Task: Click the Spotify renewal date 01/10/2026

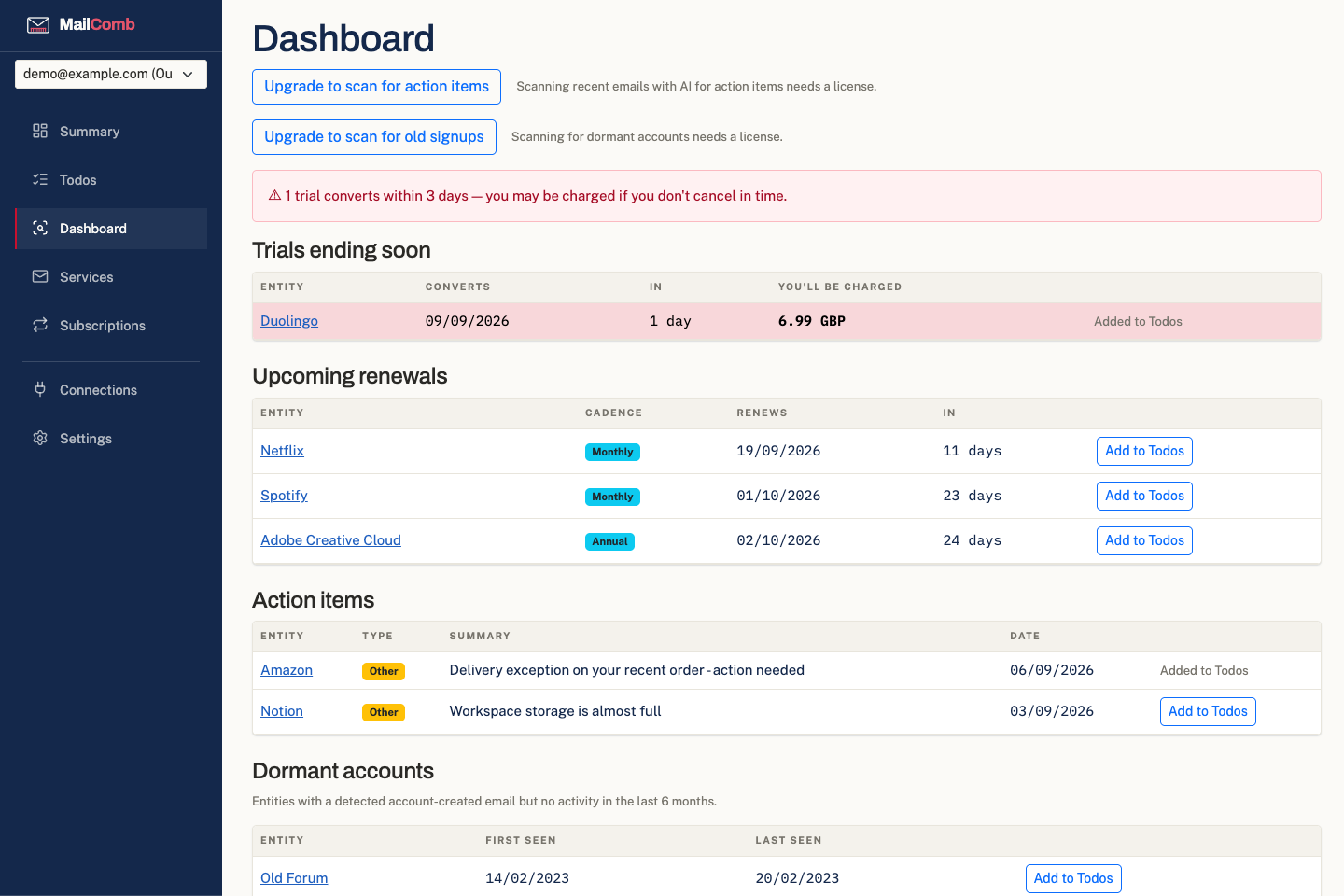Action: [x=778, y=496]
